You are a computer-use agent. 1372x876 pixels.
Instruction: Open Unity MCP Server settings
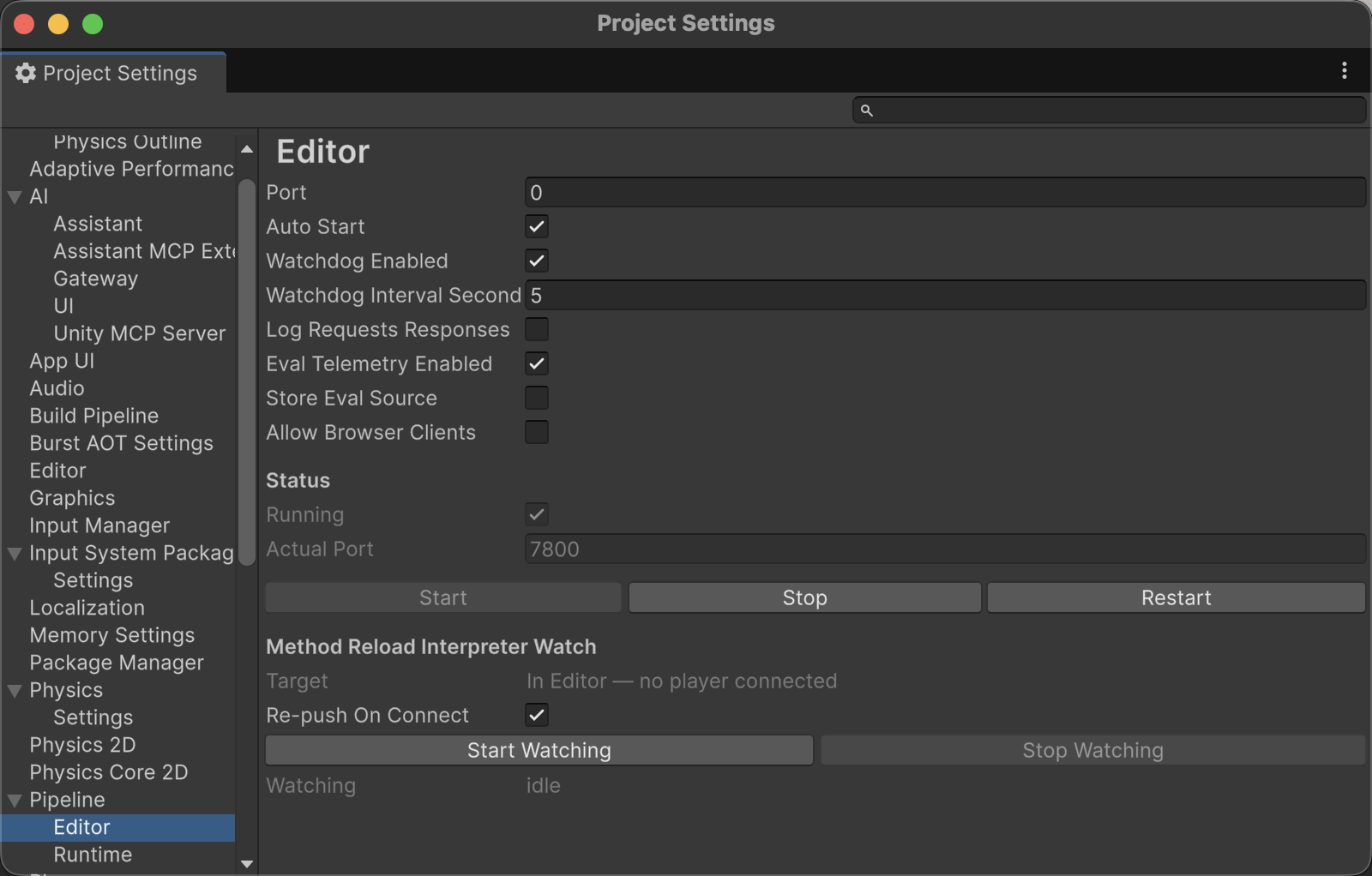click(139, 333)
